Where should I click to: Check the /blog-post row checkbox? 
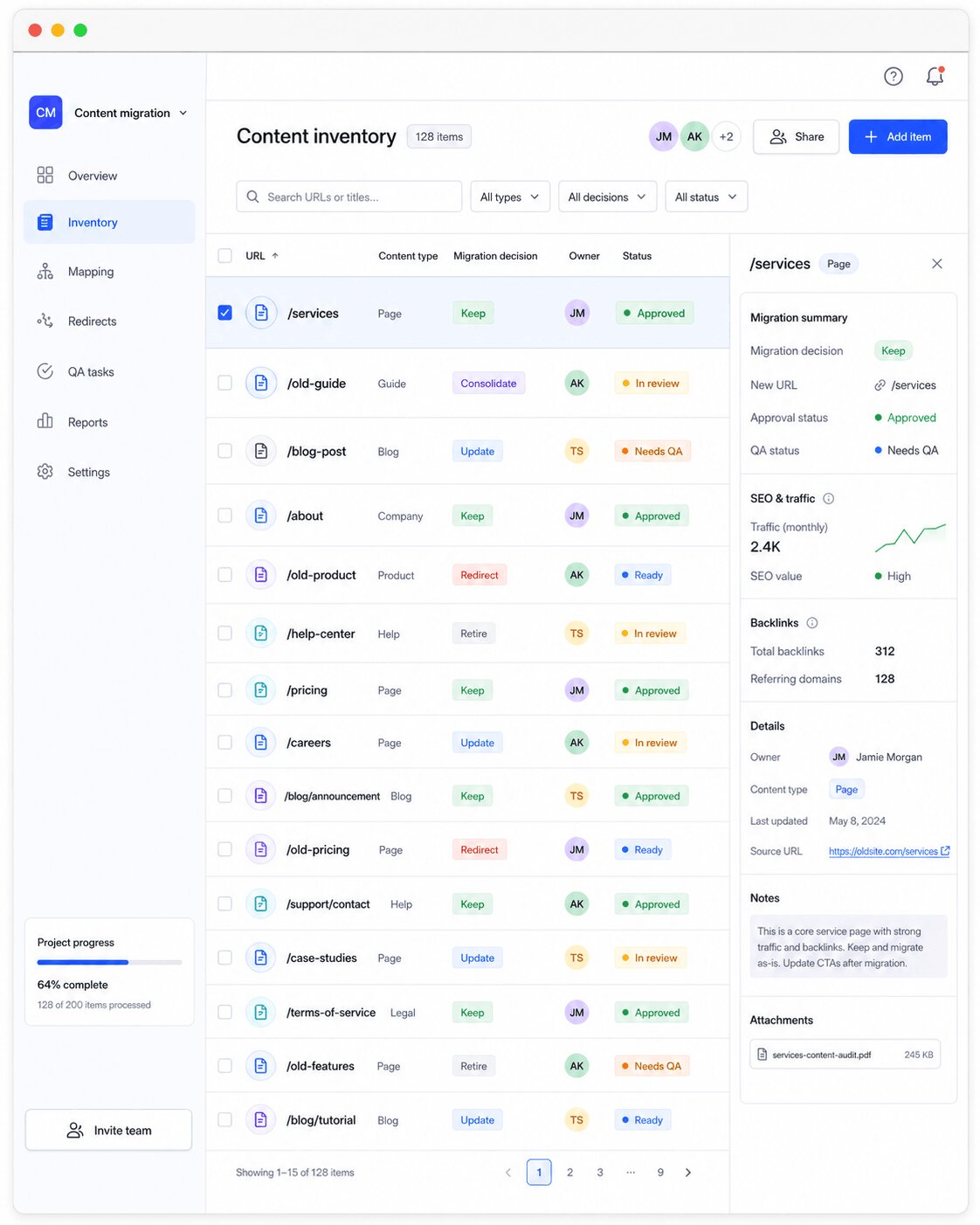224,451
